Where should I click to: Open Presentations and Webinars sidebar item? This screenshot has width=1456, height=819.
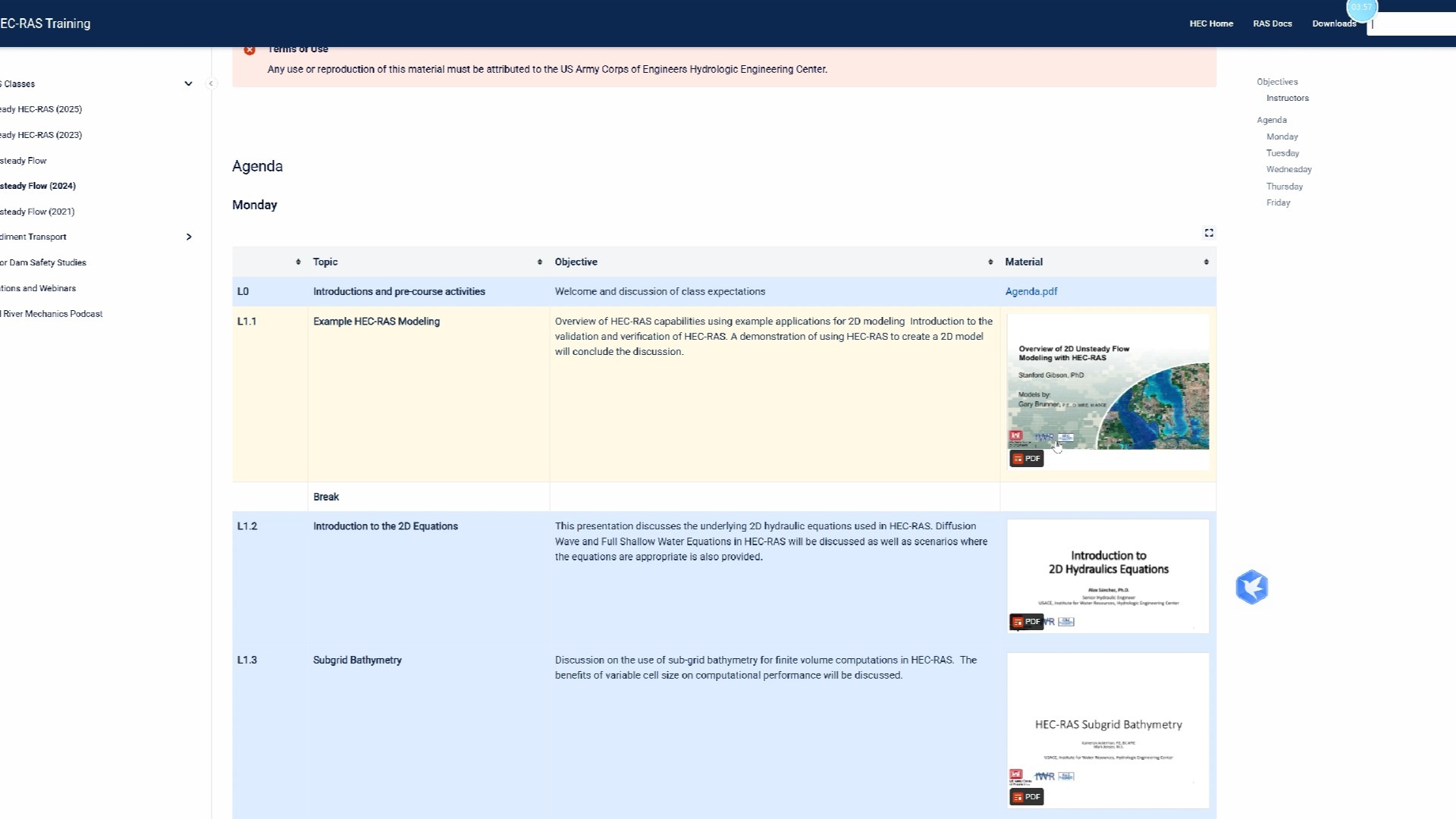coord(38,288)
